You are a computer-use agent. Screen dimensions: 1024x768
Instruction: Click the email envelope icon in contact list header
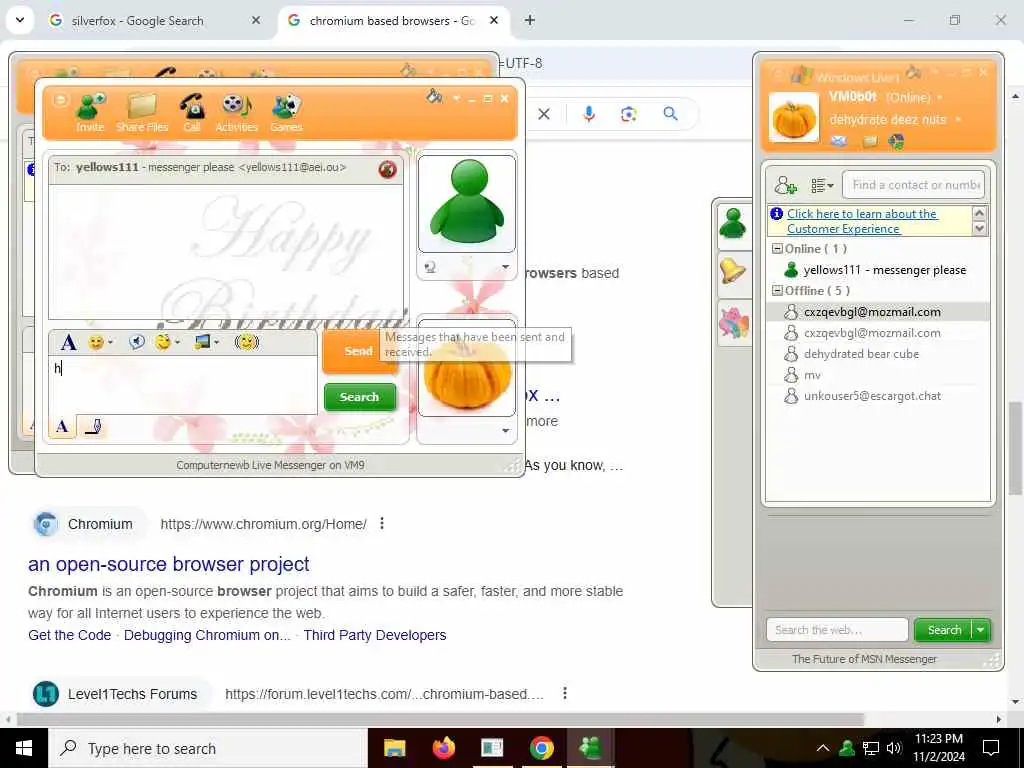pos(839,140)
